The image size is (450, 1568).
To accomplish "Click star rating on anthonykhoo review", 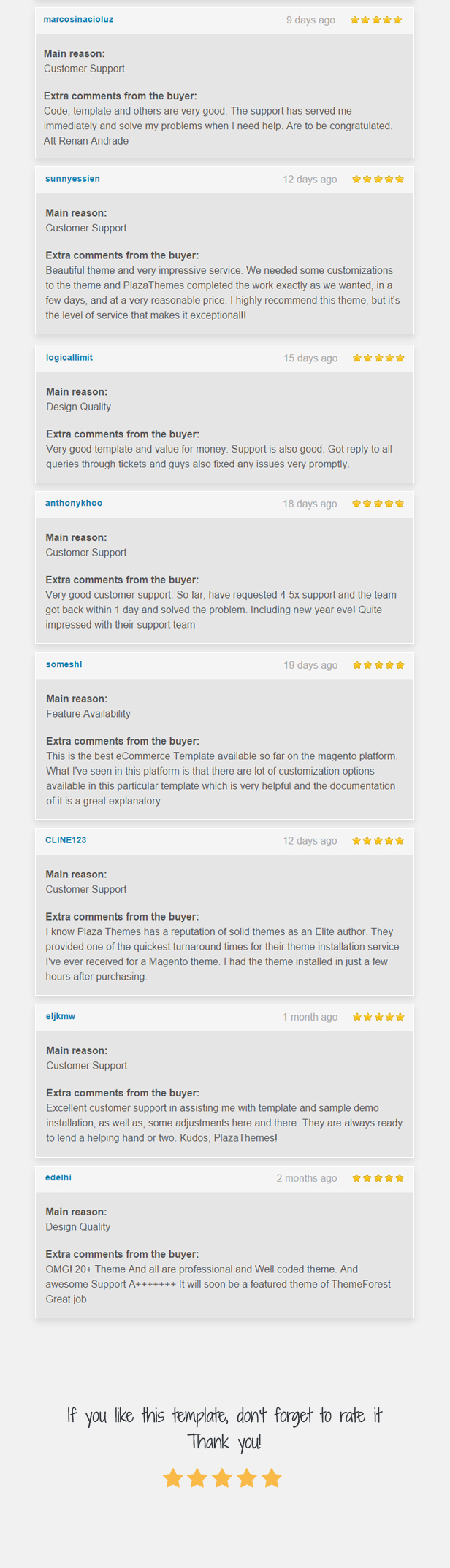I will coord(378,504).
